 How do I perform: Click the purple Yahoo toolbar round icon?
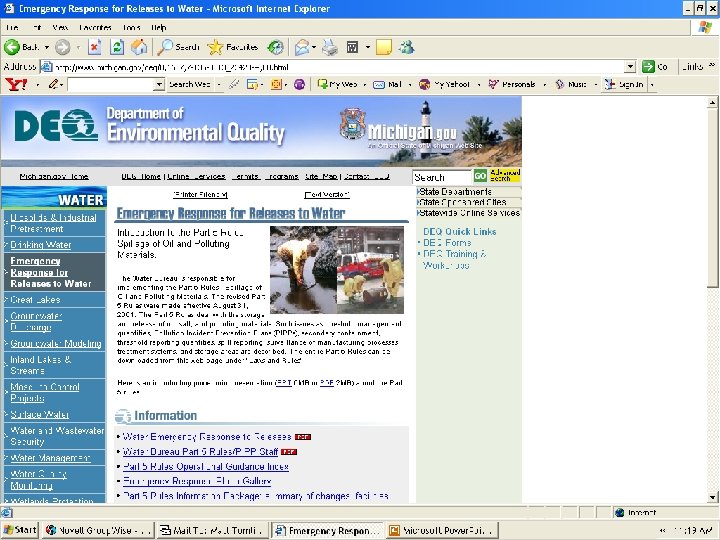299,84
